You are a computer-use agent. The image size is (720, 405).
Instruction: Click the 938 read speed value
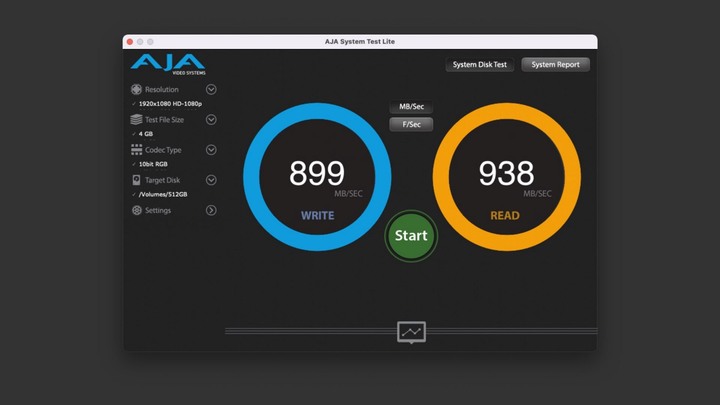(x=506, y=174)
